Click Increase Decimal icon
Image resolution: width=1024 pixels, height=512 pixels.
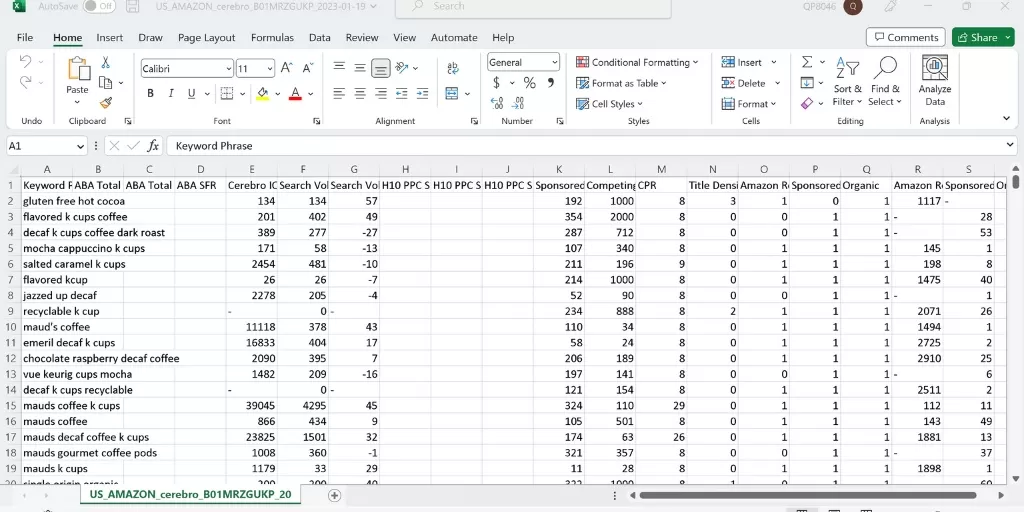[497, 103]
